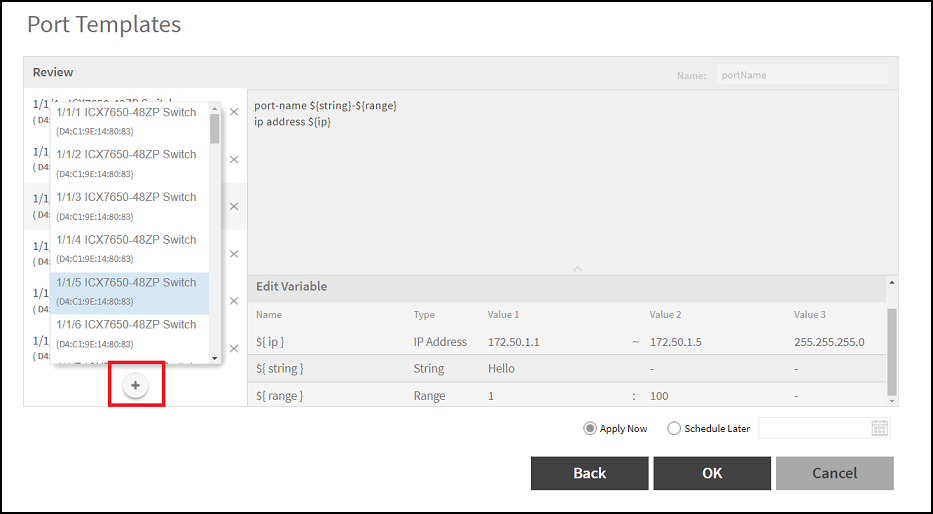
Task: Click the port list scroll-down arrow
Action: tap(215, 358)
